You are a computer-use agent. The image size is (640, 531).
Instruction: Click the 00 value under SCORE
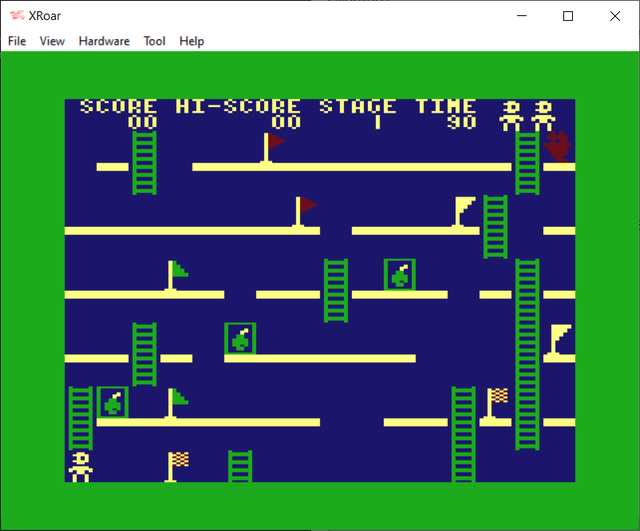coord(142,122)
